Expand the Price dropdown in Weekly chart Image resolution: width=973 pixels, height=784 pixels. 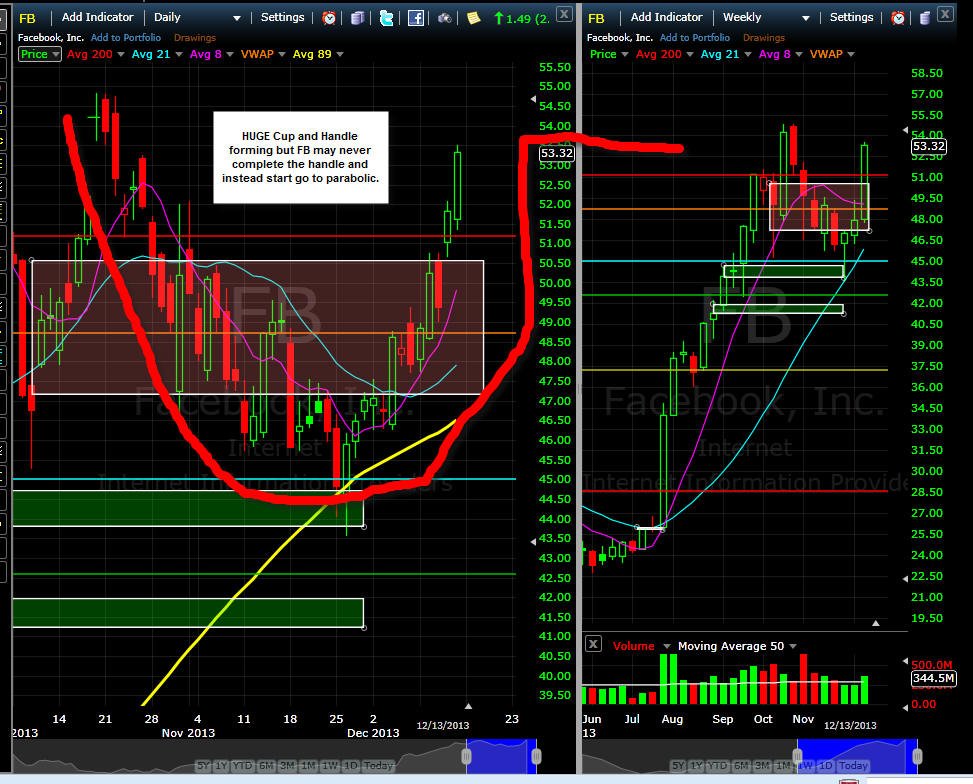pyautogui.click(x=624, y=55)
